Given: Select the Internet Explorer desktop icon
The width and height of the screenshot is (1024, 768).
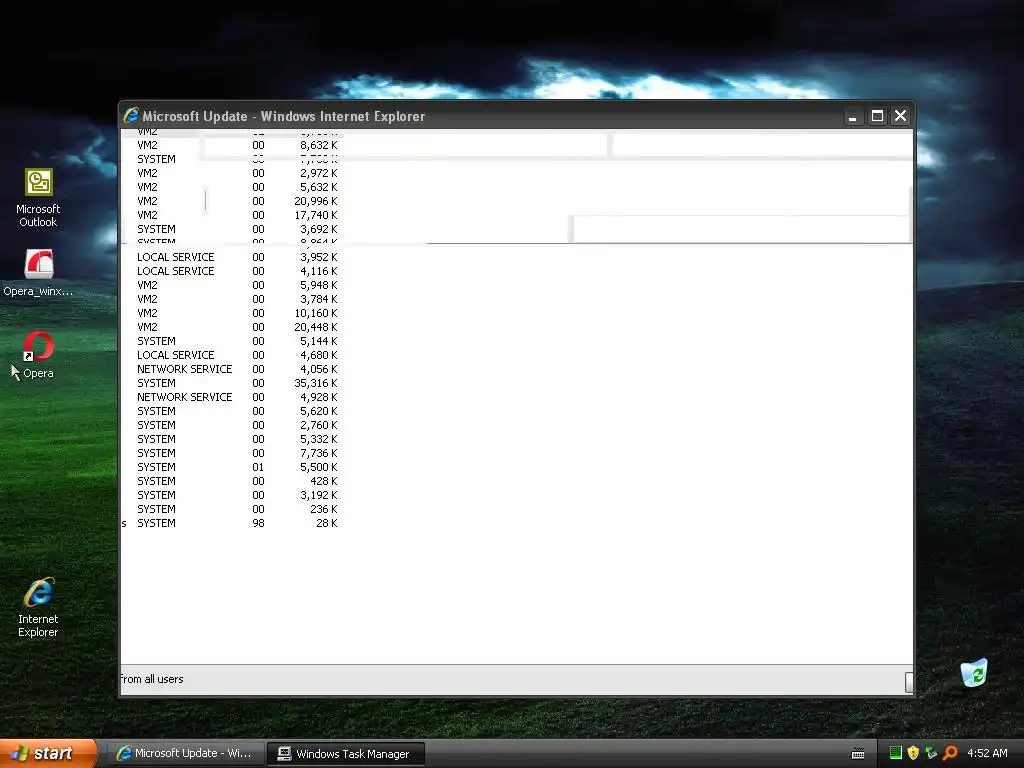Looking at the screenshot, I should tap(39, 607).
